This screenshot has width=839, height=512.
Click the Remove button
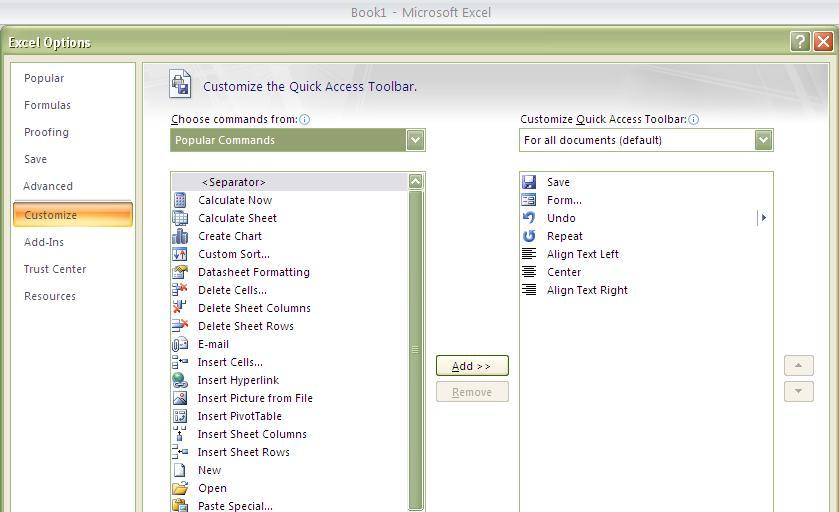[x=472, y=392]
